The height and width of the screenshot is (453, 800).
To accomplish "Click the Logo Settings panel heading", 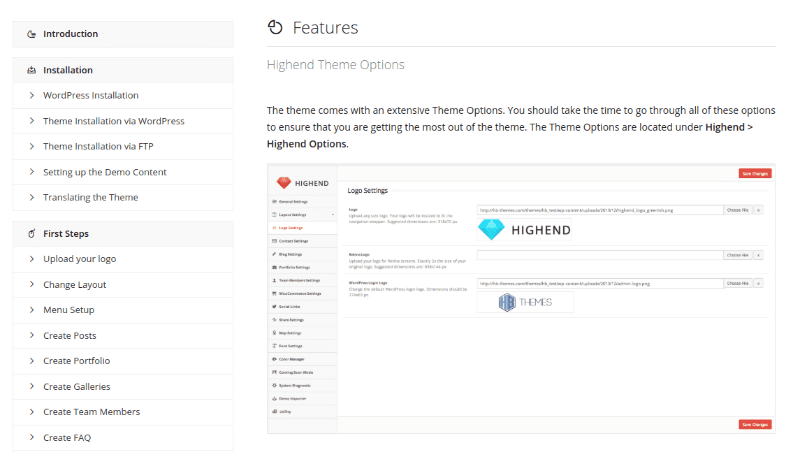I will (x=367, y=191).
